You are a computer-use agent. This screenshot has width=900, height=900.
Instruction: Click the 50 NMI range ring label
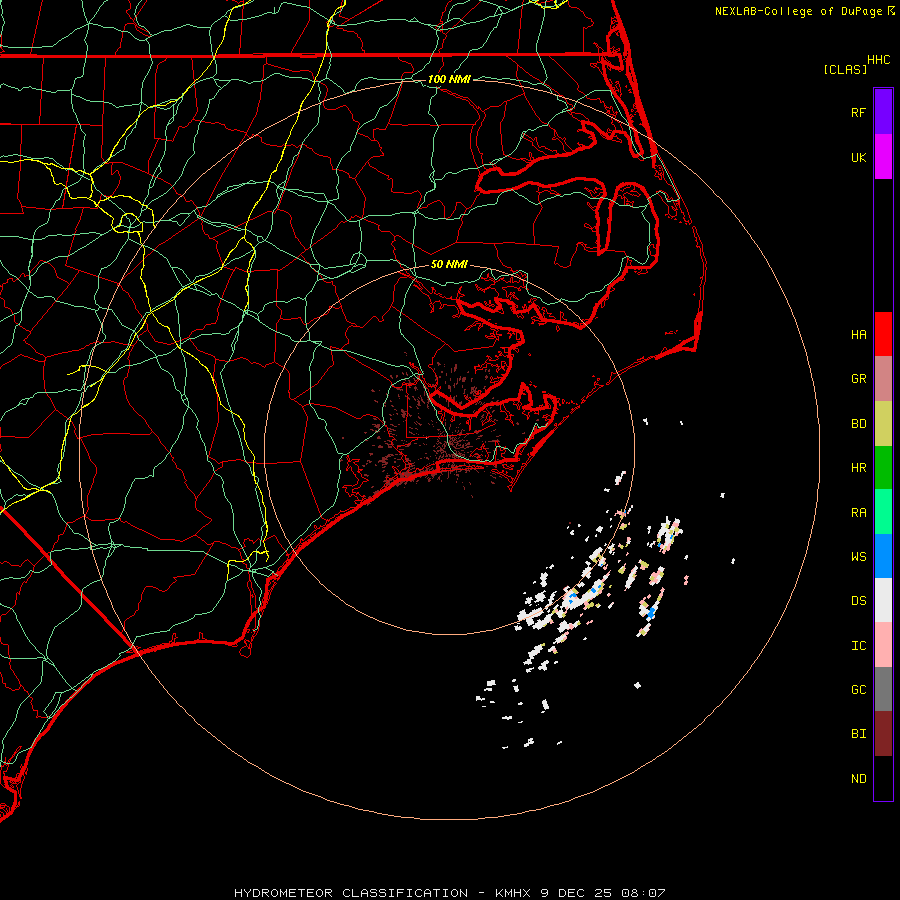pos(449,264)
